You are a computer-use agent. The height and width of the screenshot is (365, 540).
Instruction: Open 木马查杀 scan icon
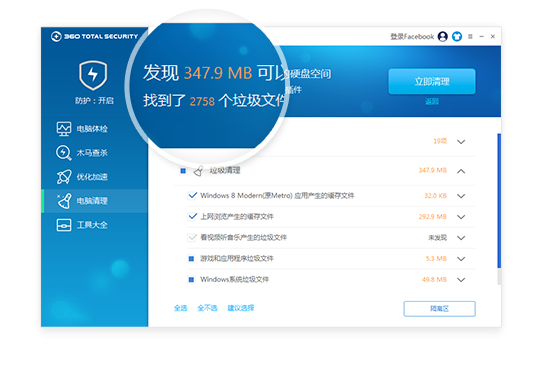64,153
